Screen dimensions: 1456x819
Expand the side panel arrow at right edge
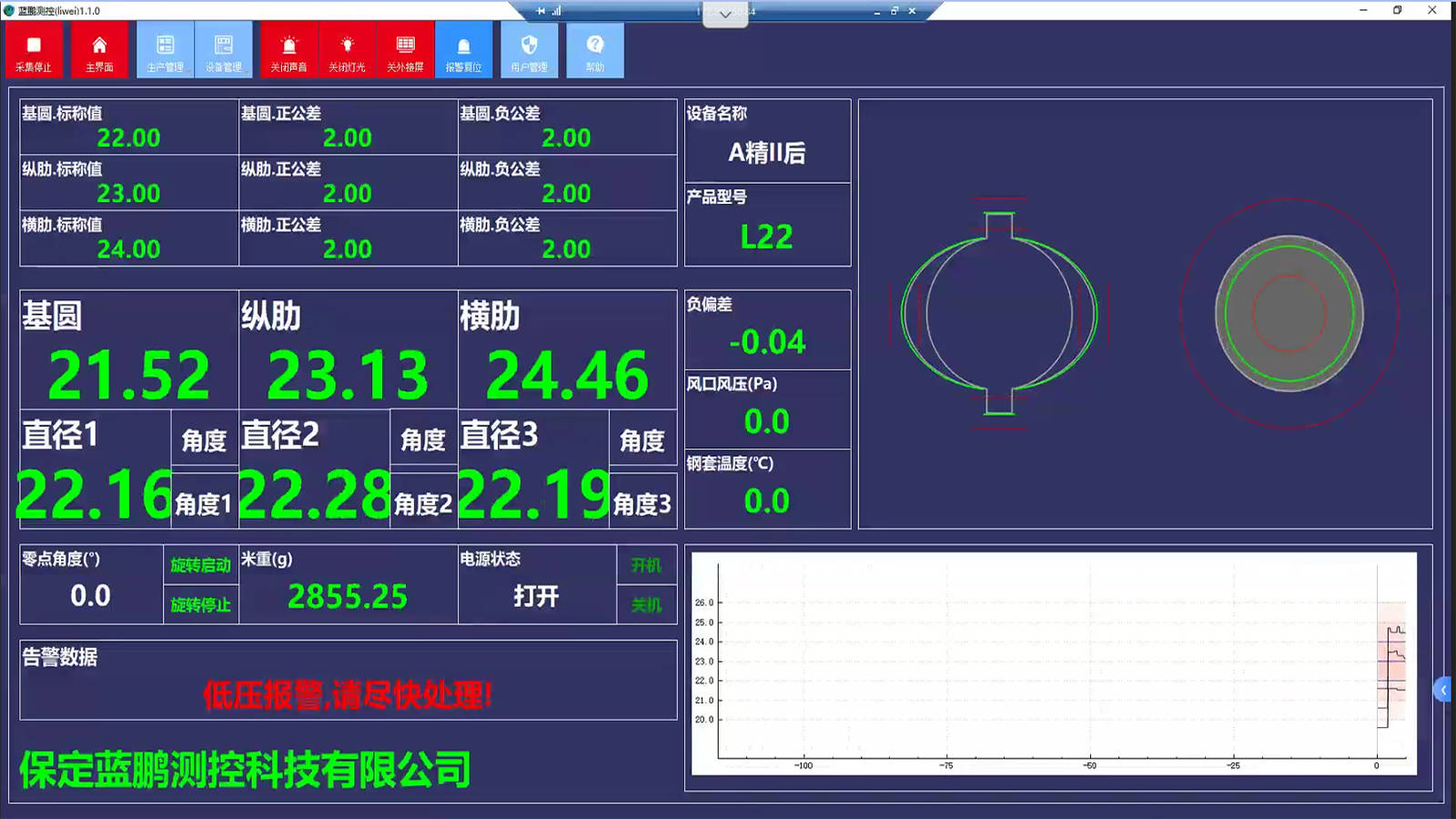1443,690
